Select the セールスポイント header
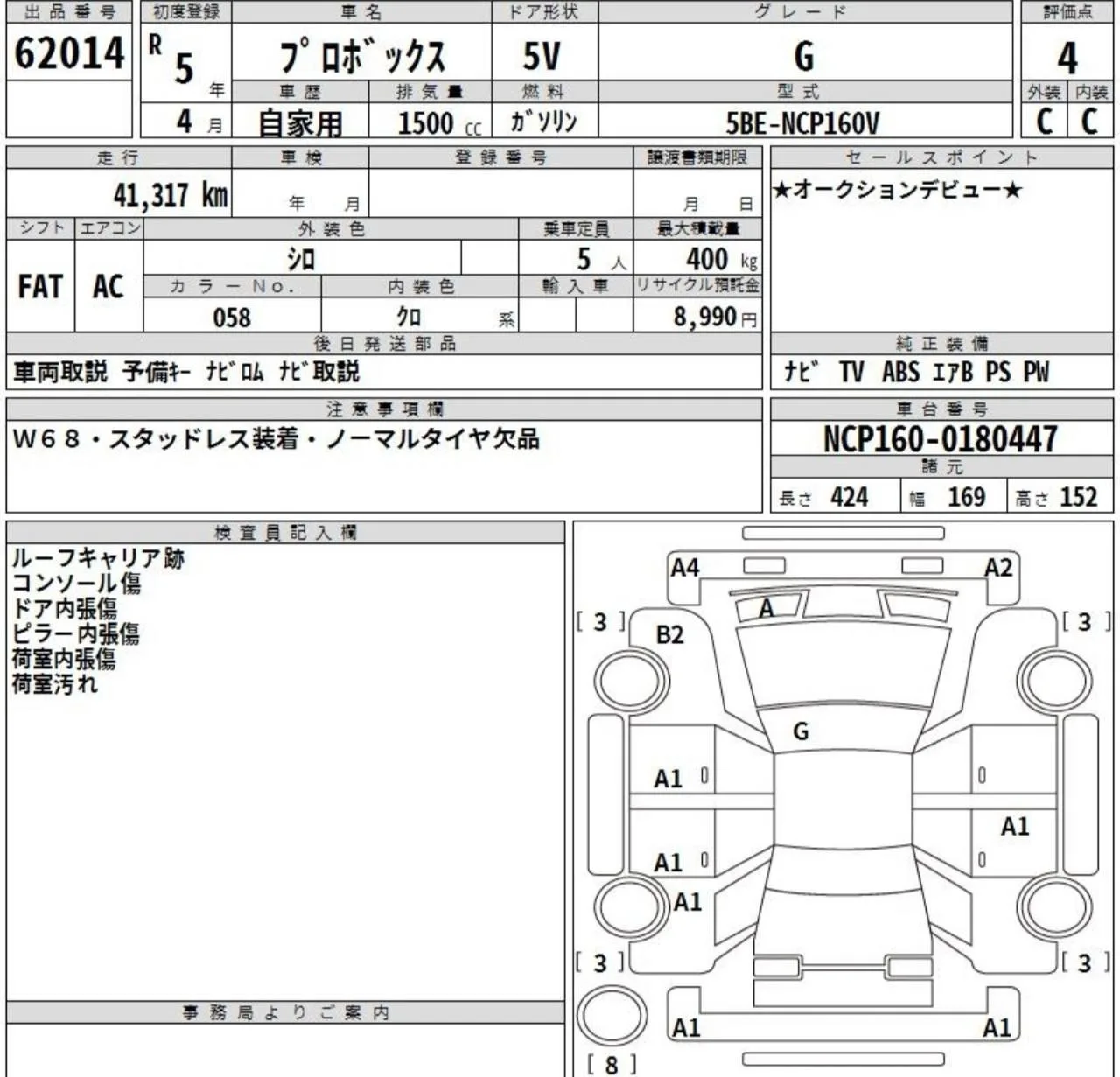Image resolution: width=1120 pixels, height=1077 pixels. coord(941,157)
